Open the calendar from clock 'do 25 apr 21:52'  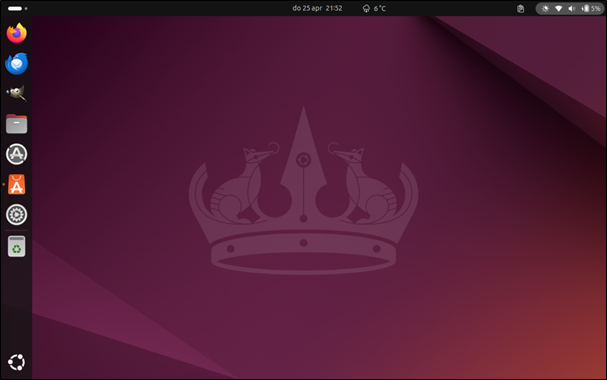317,8
